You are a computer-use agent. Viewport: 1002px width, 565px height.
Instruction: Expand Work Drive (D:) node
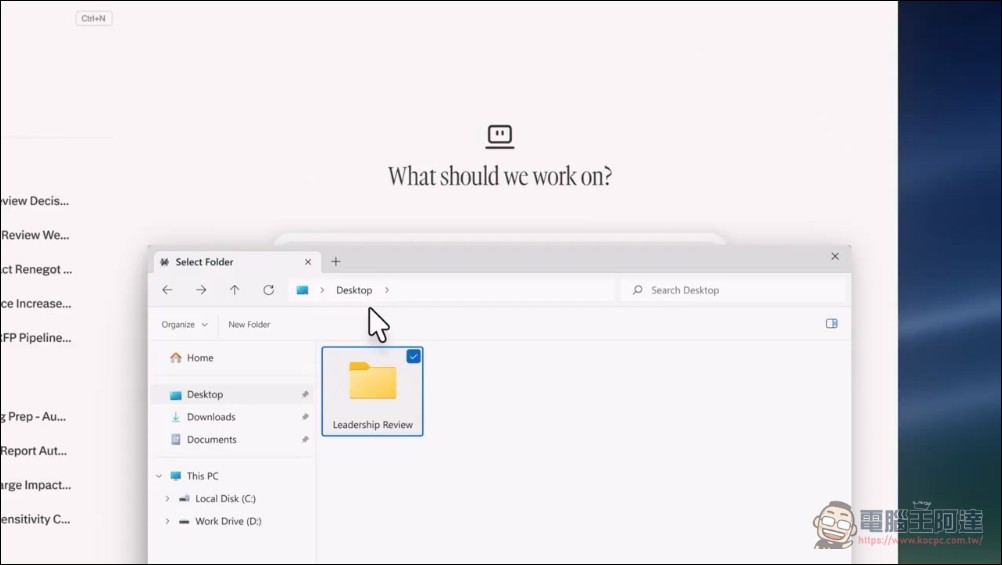click(x=167, y=522)
